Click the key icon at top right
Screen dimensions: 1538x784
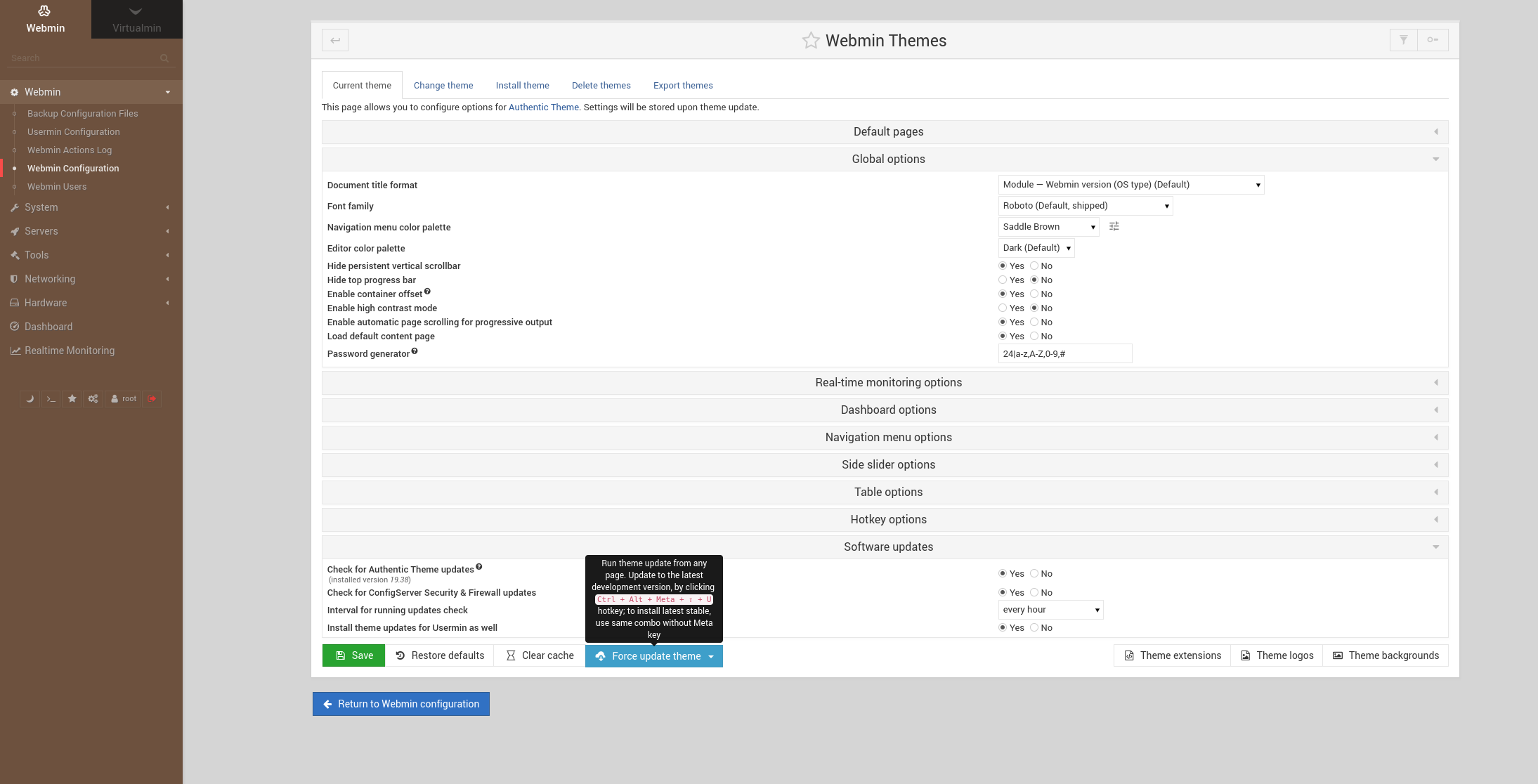click(1433, 40)
